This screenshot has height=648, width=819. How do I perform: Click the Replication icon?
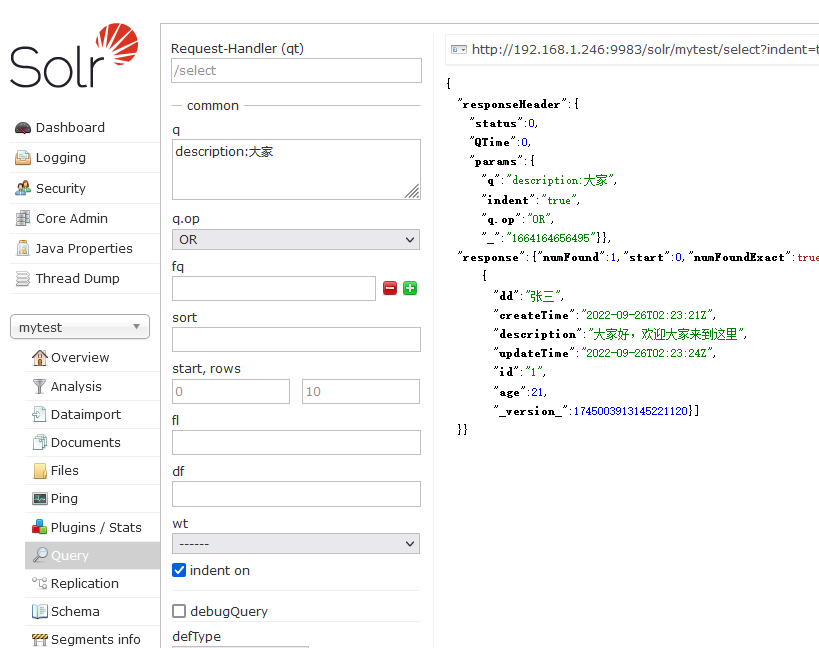[x=39, y=583]
